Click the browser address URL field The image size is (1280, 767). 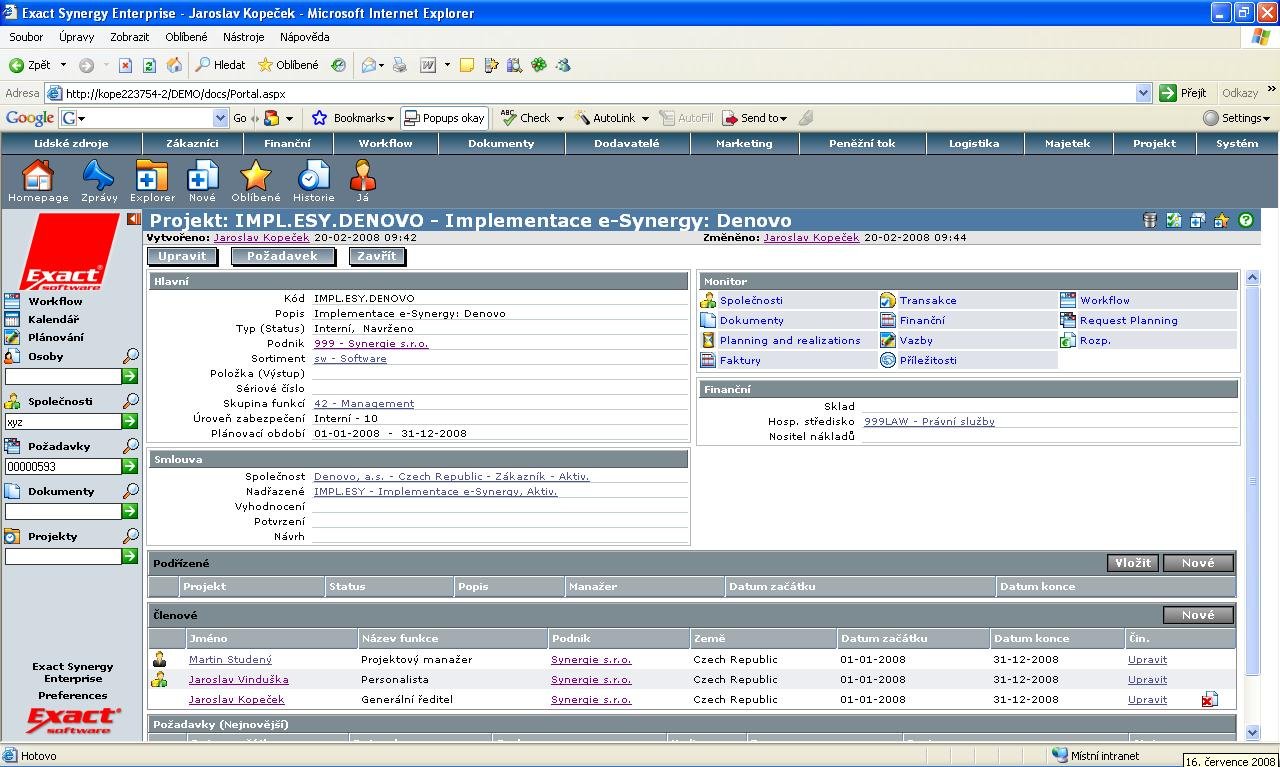tap(590, 93)
